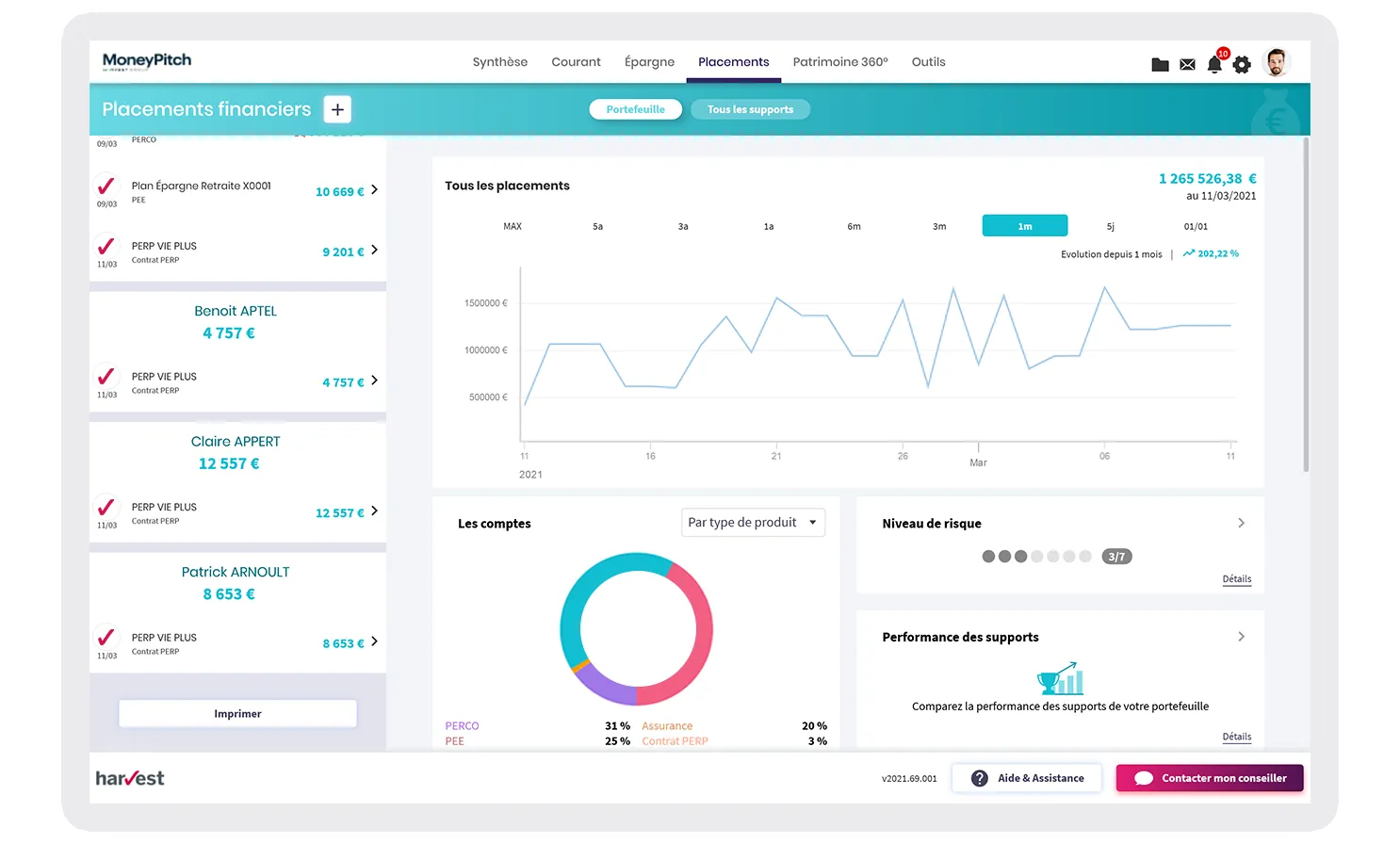Image resolution: width=1400 pixels, height=844 pixels.
Task: Open the folder documents icon
Action: [x=1160, y=65]
